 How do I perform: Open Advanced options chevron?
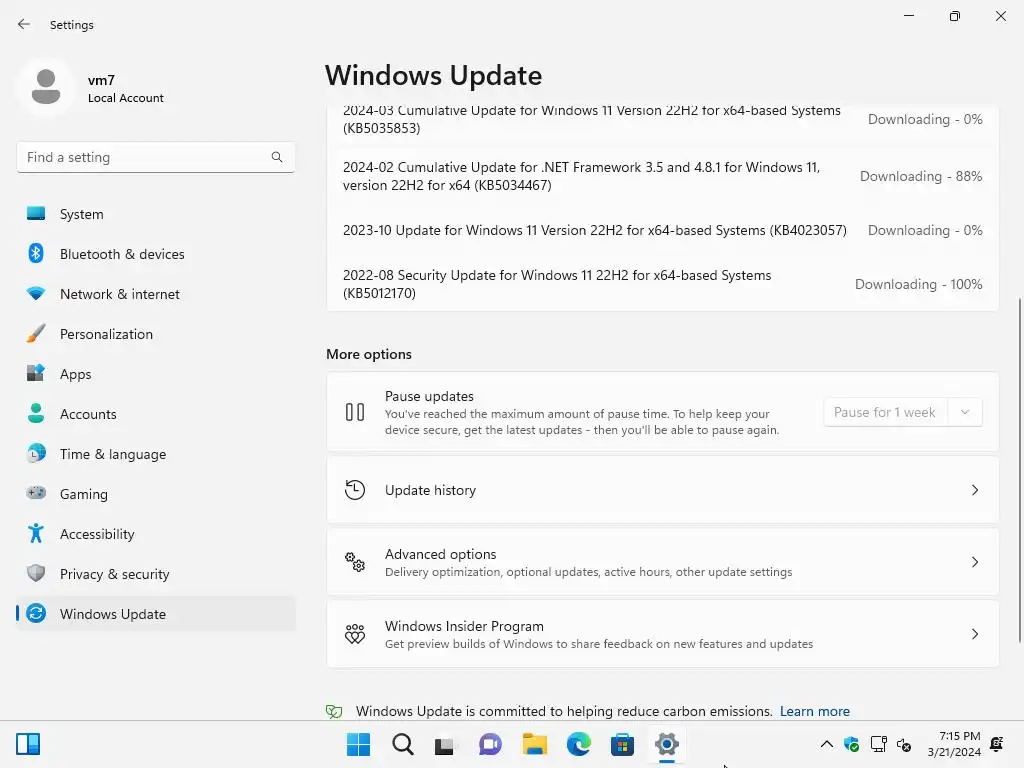(x=974, y=562)
